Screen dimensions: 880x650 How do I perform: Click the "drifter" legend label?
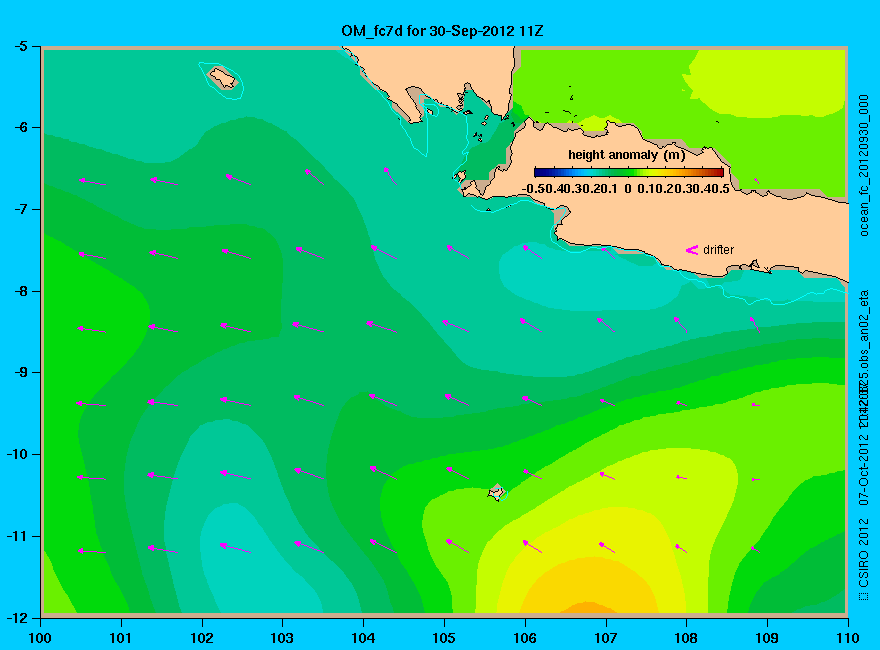click(x=718, y=250)
